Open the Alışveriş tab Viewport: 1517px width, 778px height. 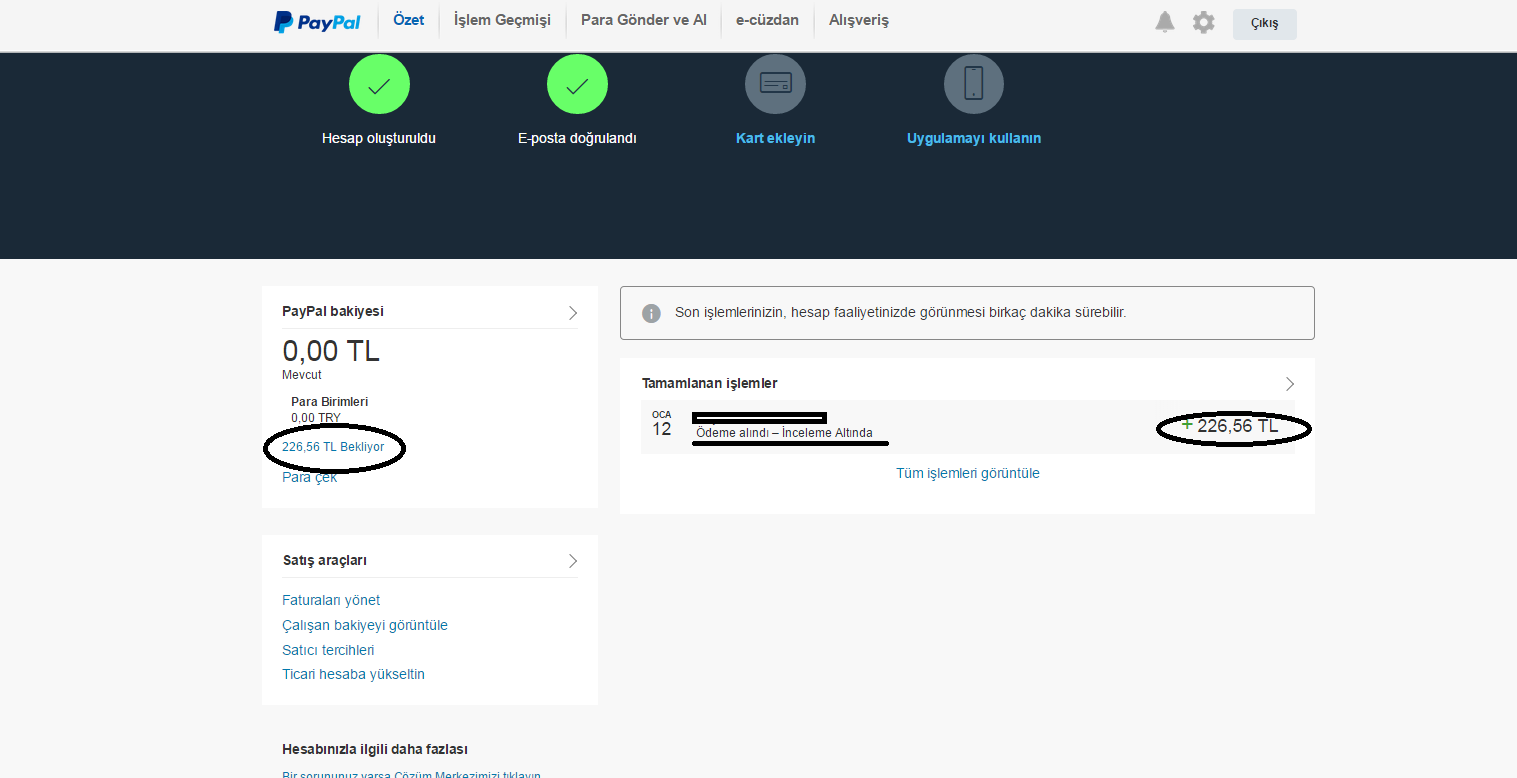[x=859, y=20]
